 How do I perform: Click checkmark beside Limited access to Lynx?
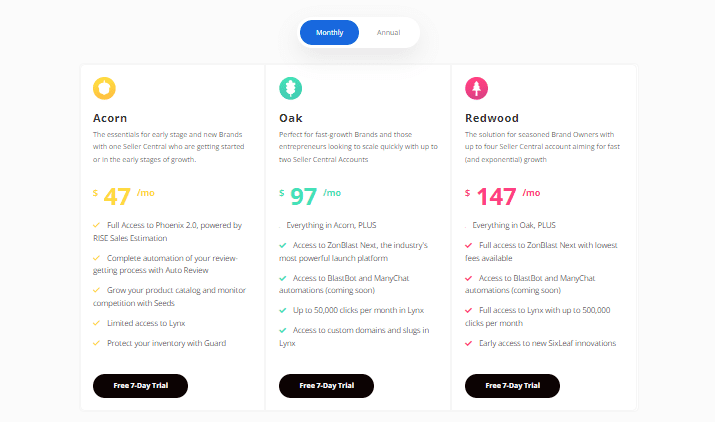(96, 323)
